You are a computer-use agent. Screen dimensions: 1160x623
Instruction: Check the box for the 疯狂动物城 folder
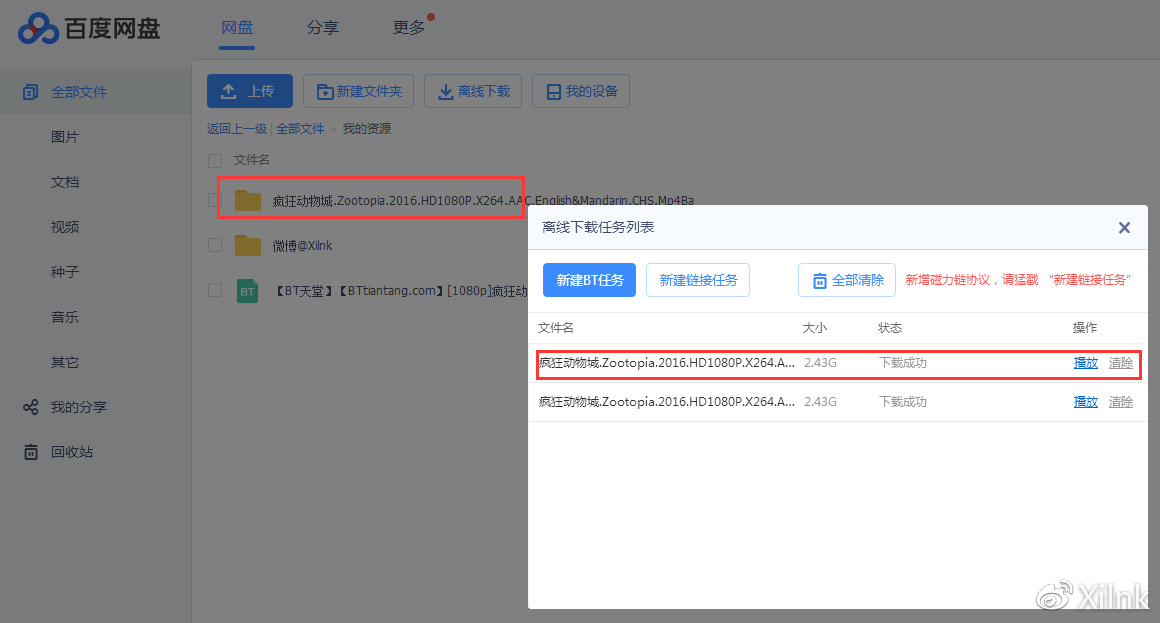pos(213,200)
